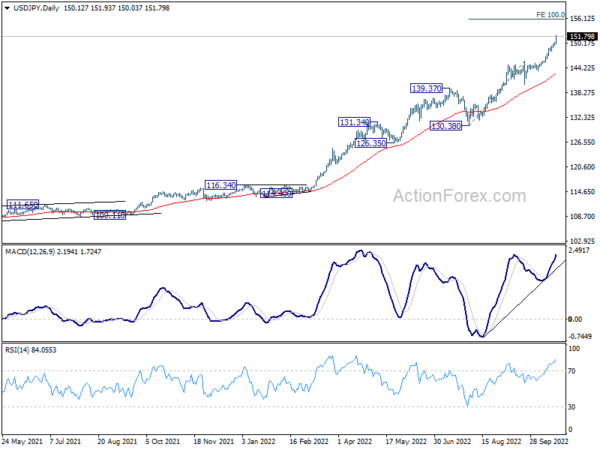This screenshot has width=600, height=450.
Task: Click the MACD(12,26,9) indicator label
Action: [30, 252]
